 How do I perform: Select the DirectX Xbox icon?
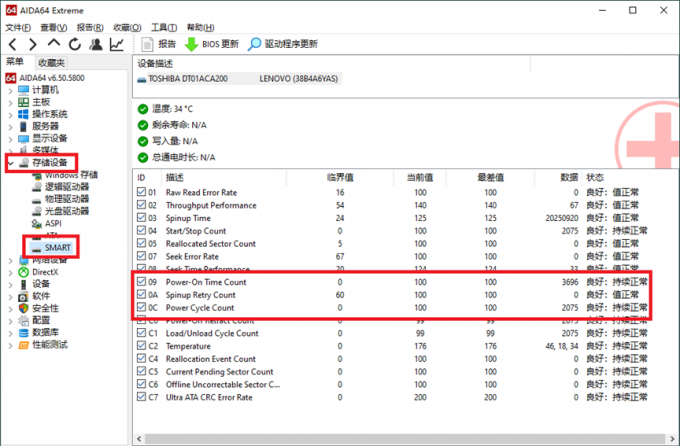23,272
